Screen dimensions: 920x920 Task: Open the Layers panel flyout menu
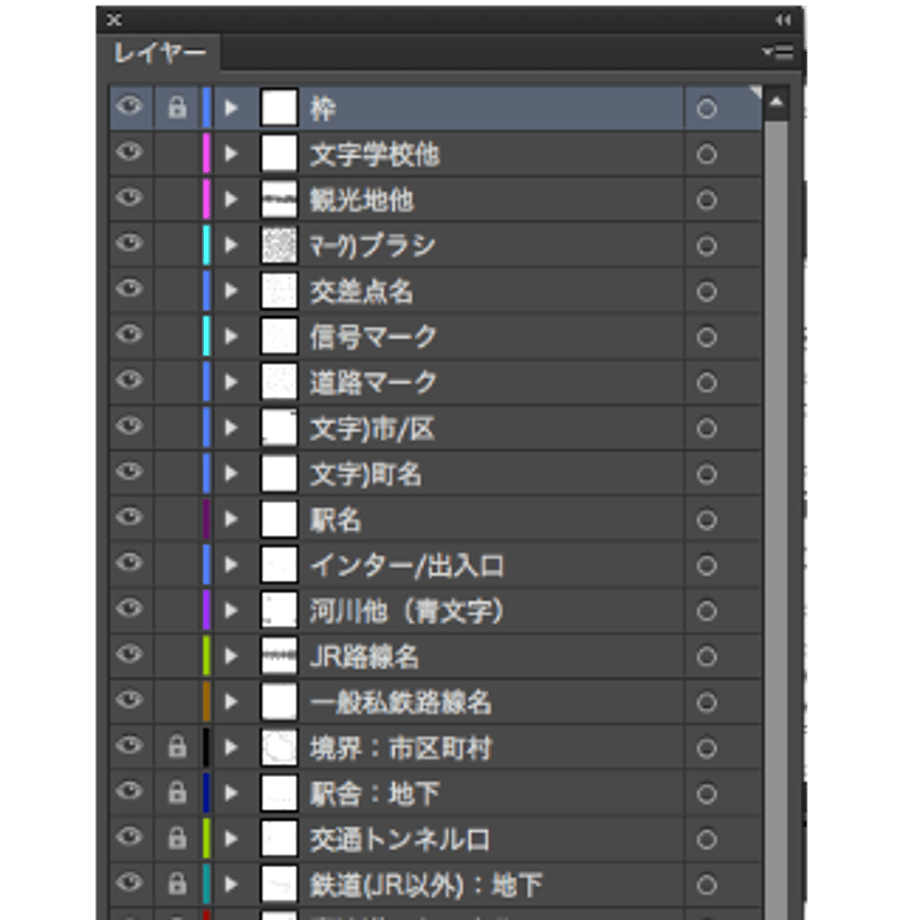coord(779,52)
